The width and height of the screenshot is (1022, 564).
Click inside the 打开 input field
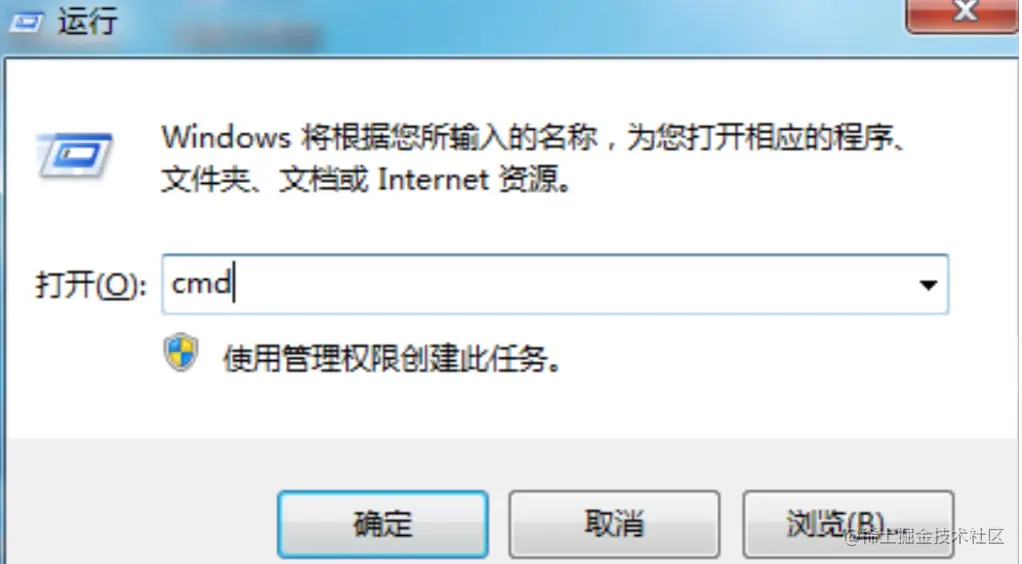[x=555, y=284]
